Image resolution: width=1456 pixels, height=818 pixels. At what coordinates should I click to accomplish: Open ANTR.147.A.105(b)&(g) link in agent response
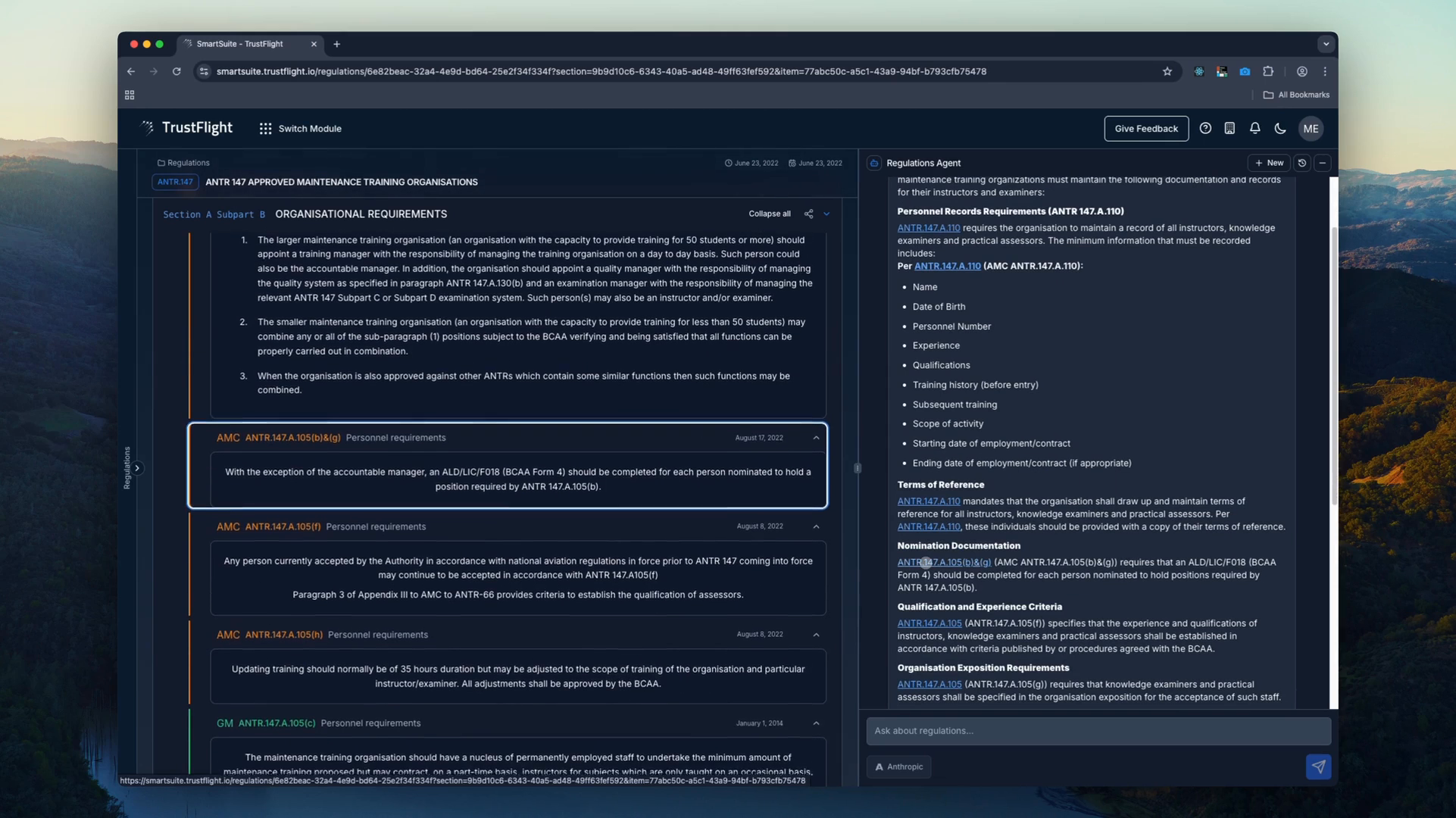944,562
